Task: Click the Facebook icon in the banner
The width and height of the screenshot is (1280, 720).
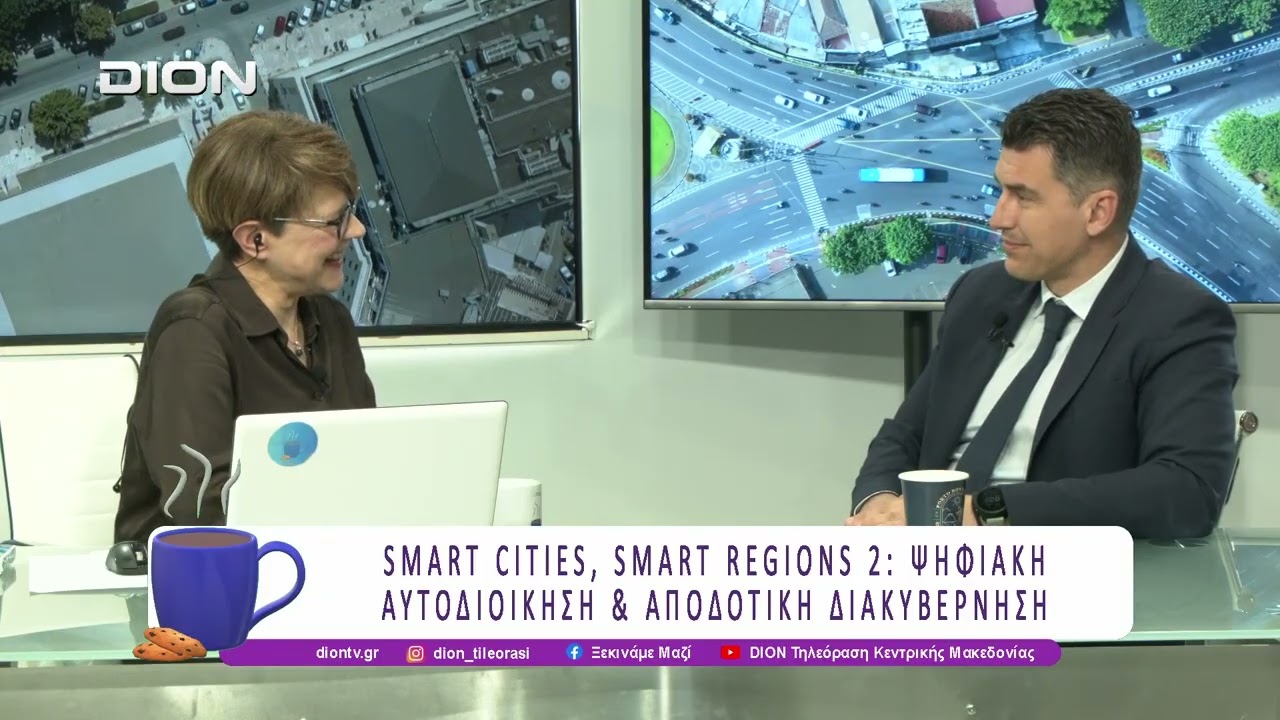Action: 574,653
